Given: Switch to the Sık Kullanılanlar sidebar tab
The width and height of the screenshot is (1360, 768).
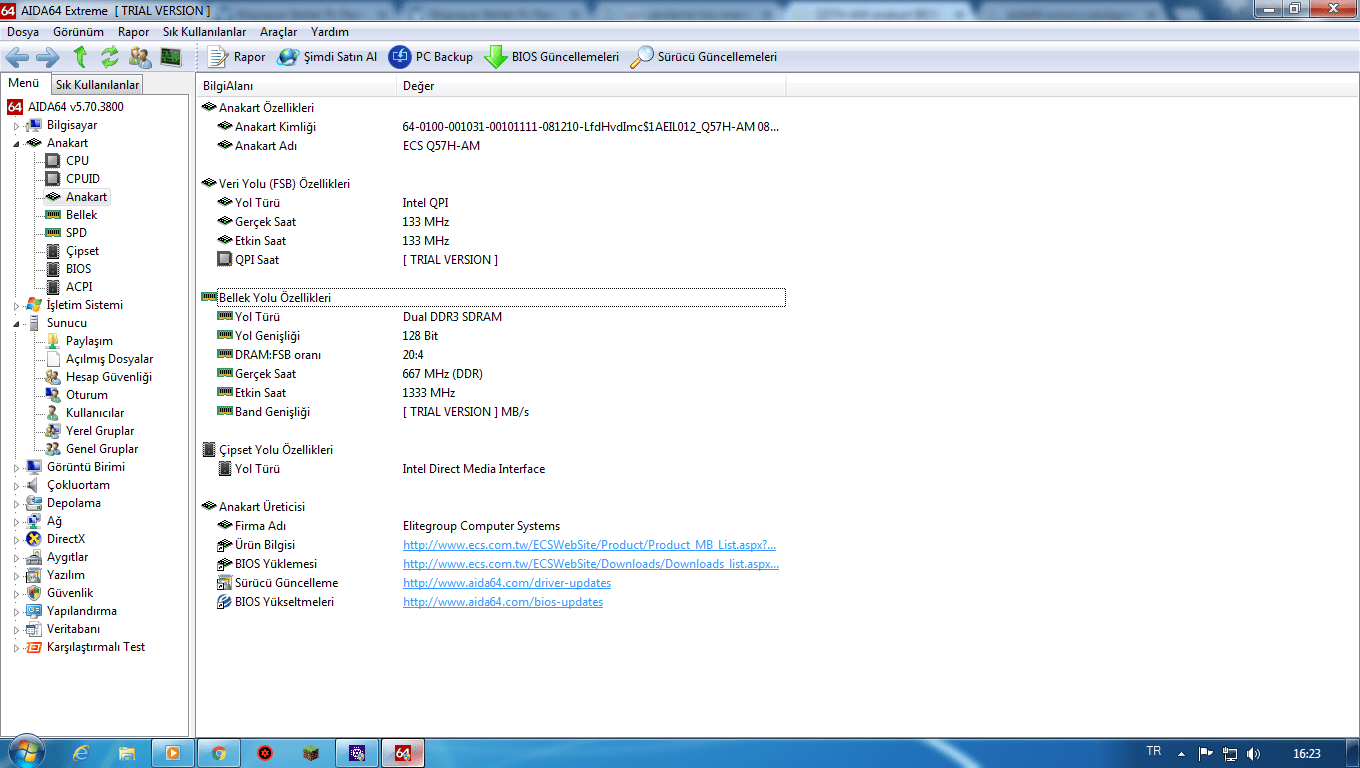Looking at the screenshot, I should click(97, 85).
